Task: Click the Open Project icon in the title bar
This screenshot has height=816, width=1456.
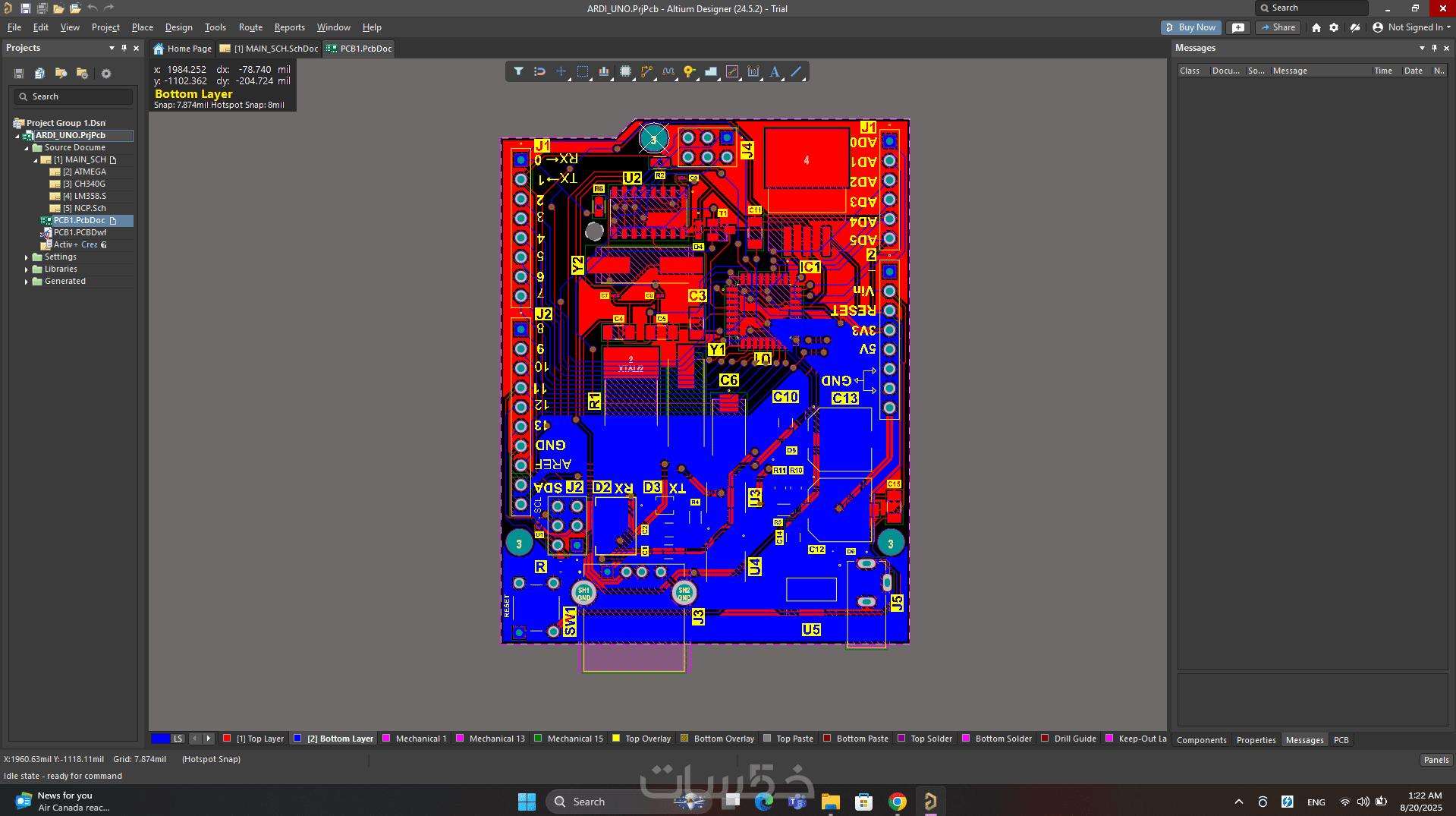Action: pos(75,8)
